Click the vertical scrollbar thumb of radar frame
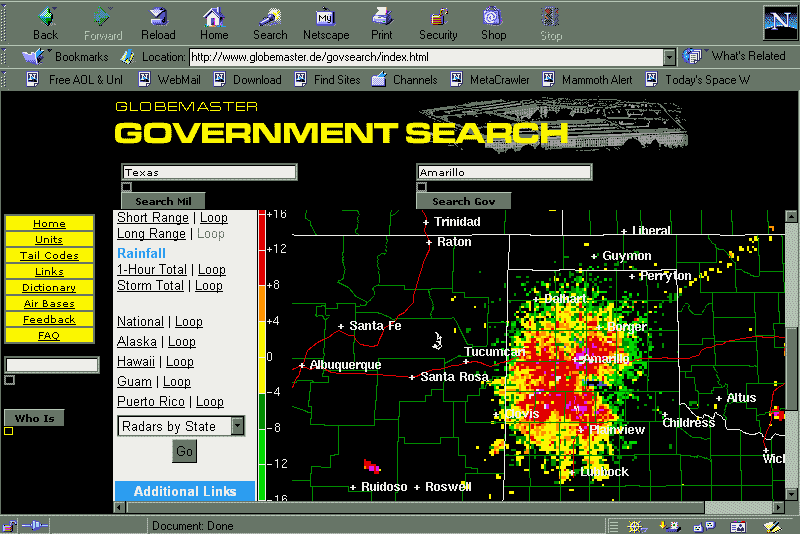The image size is (800, 534). [791, 368]
